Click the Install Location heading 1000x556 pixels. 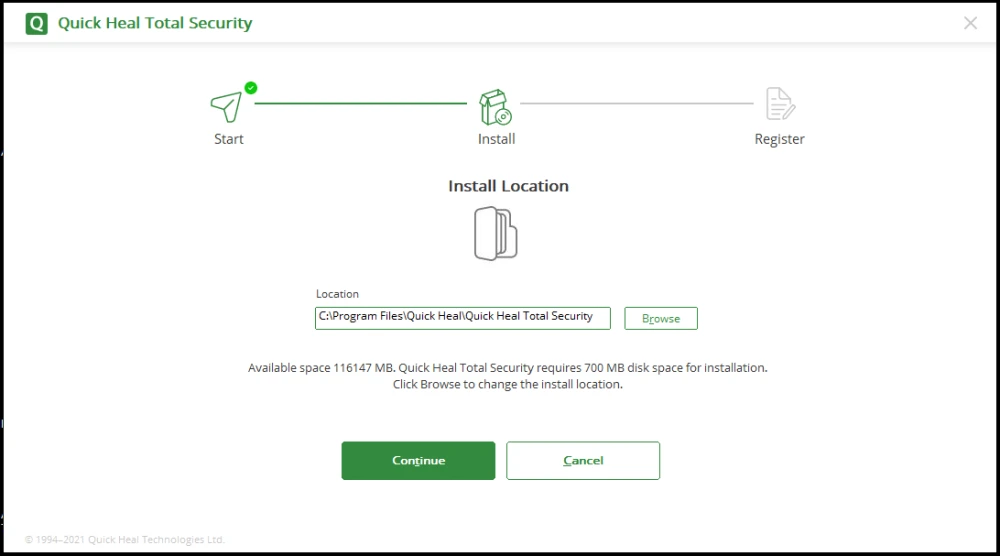(x=508, y=186)
